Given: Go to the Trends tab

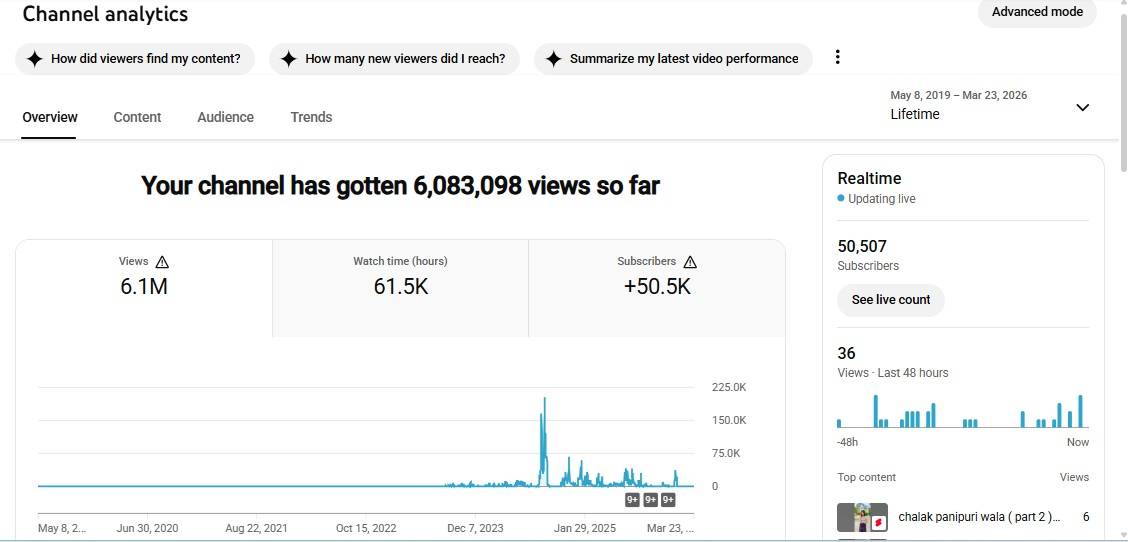Looking at the screenshot, I should tap(311, 117).
